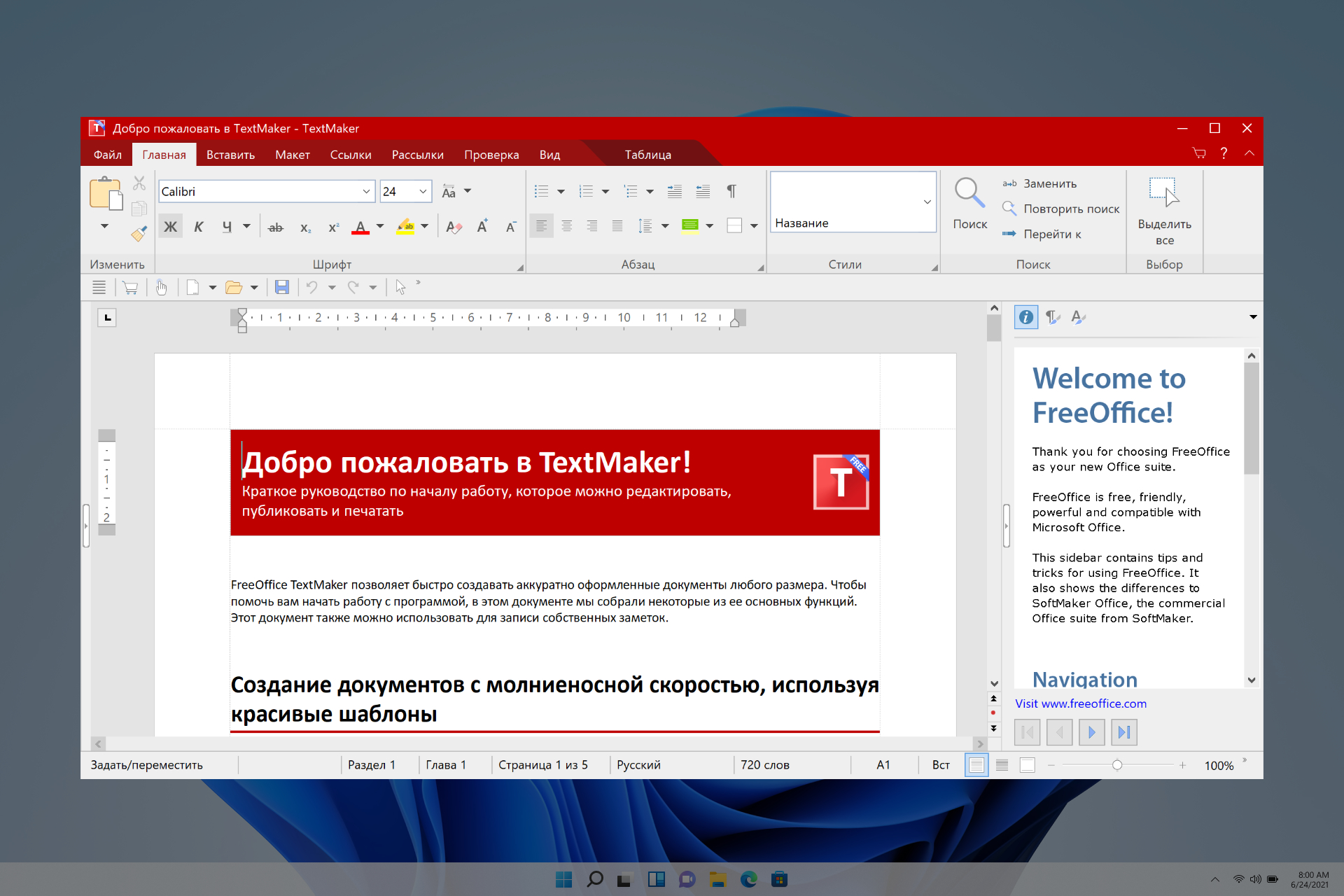
Task: Toggle italic (К) formatting
Action: click(199, 227)
